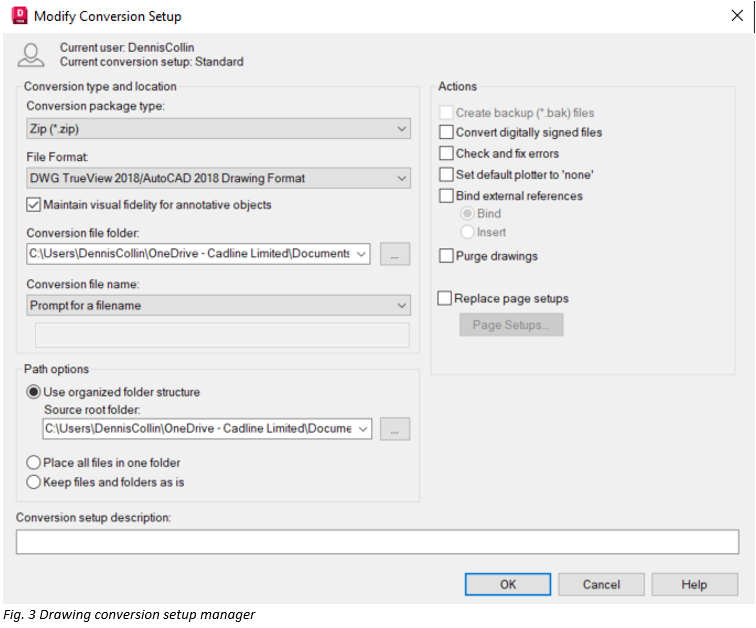
Task: Click 'Current conversion setup: Standard' text
Action: pyautogui.click(x=151, y=62)
